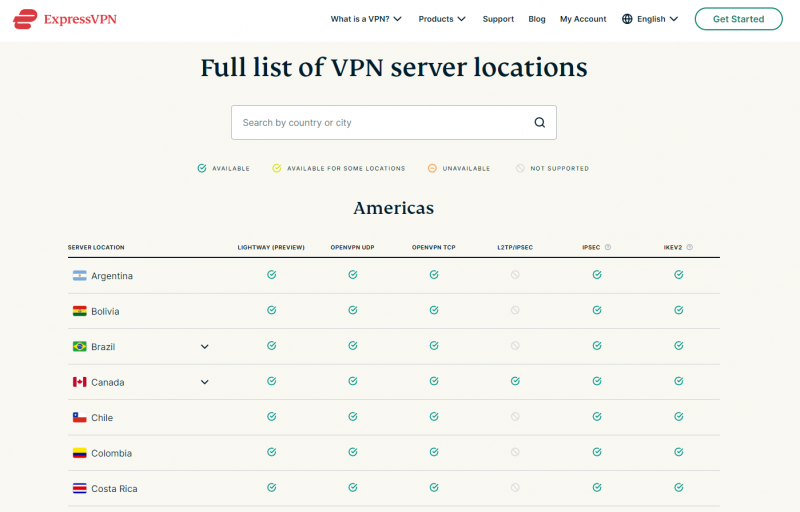Click the Costa Rica flag icon

pos(80,489)
